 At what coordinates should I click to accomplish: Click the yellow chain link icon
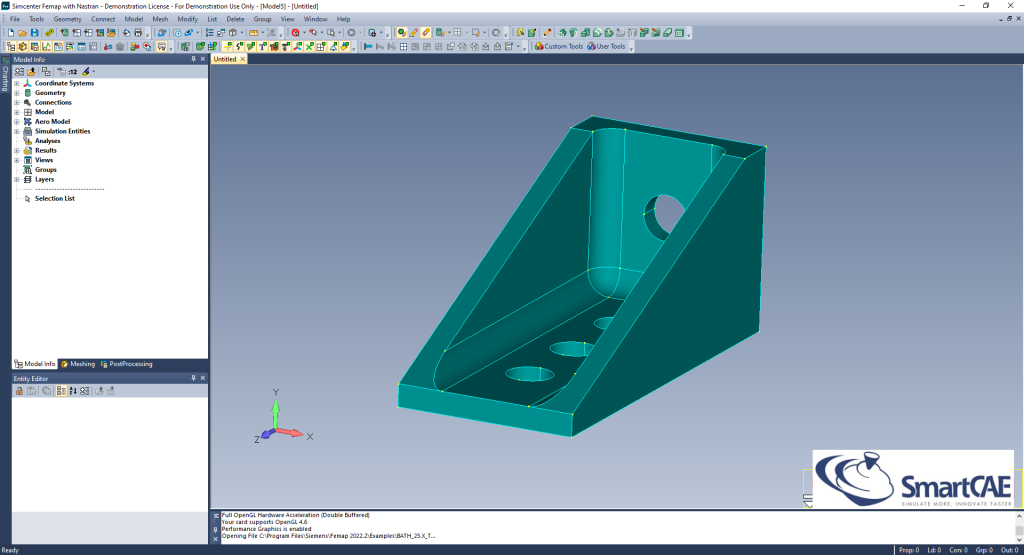coord(50,33)
